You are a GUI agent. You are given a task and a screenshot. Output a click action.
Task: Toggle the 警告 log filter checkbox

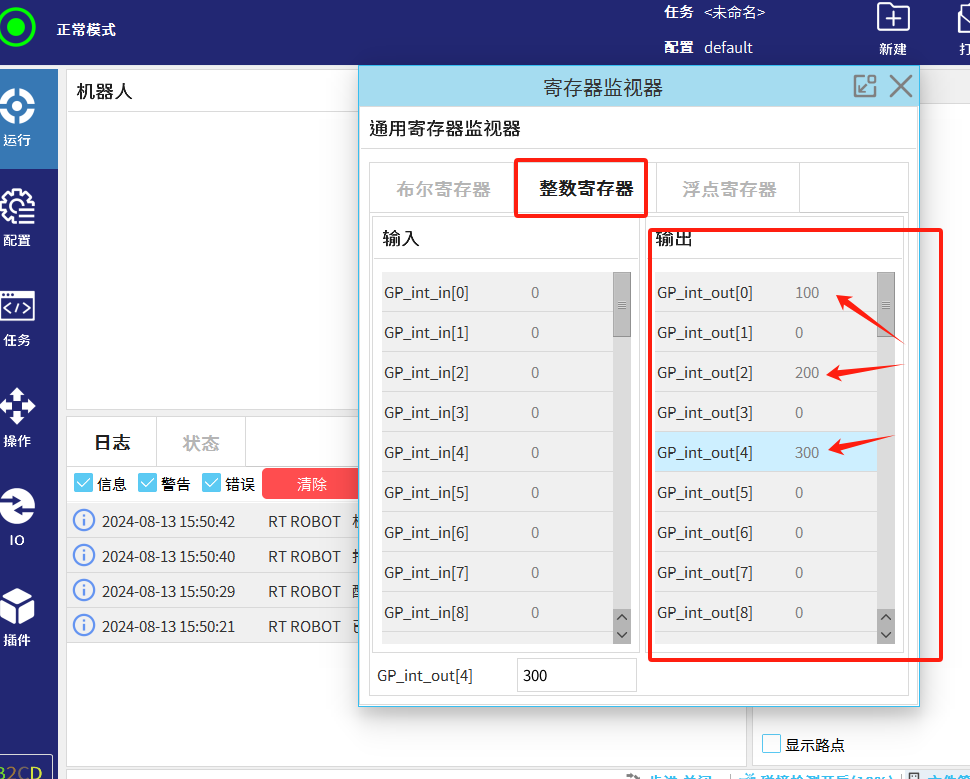(148, 483)
